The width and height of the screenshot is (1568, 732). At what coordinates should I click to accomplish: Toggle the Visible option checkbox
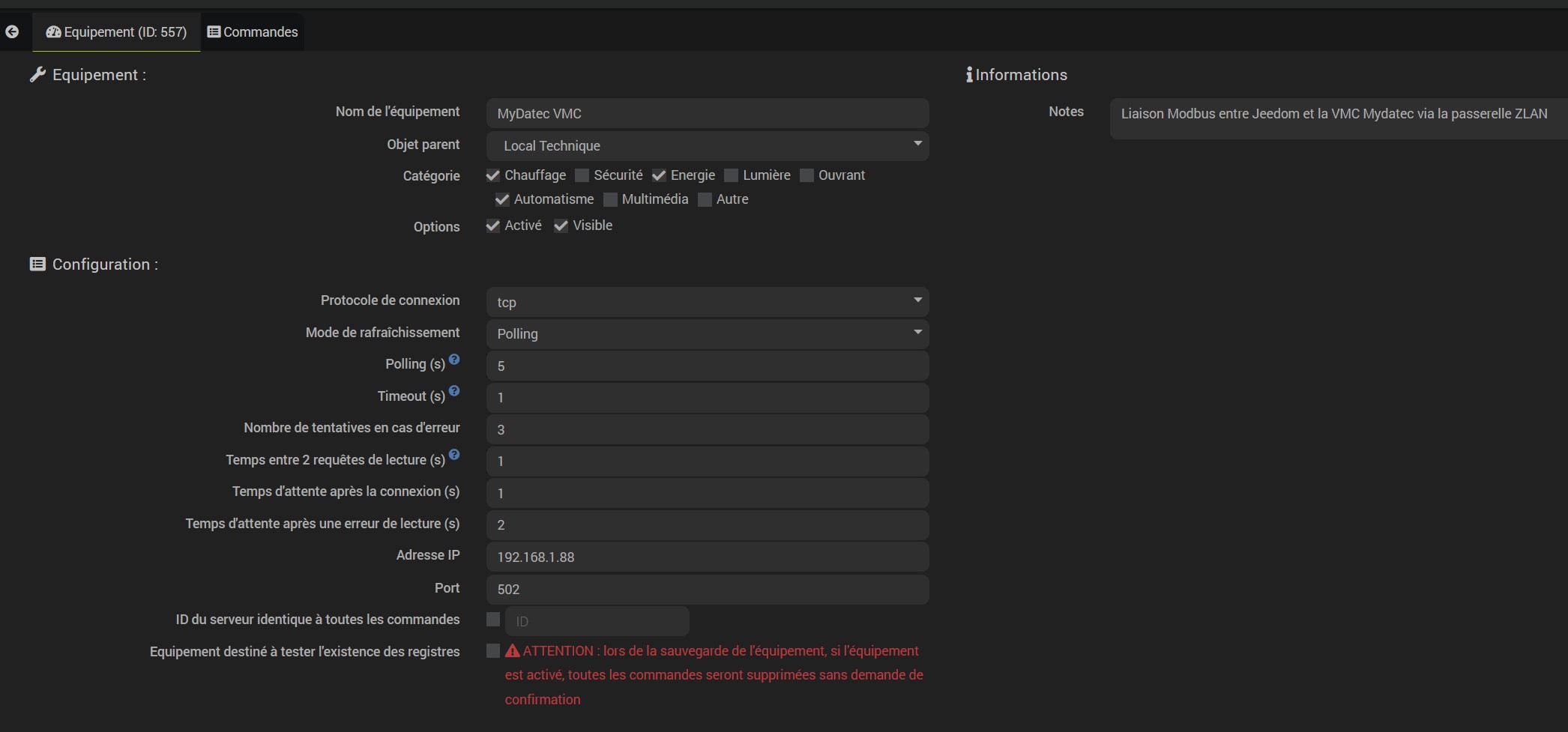point(561,226)
